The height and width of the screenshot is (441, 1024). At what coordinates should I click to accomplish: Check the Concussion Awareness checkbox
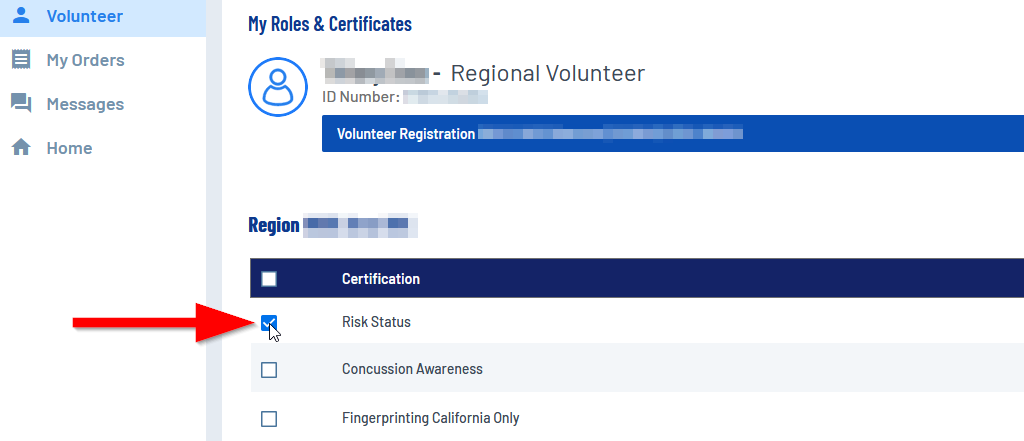tap(269, 370)
